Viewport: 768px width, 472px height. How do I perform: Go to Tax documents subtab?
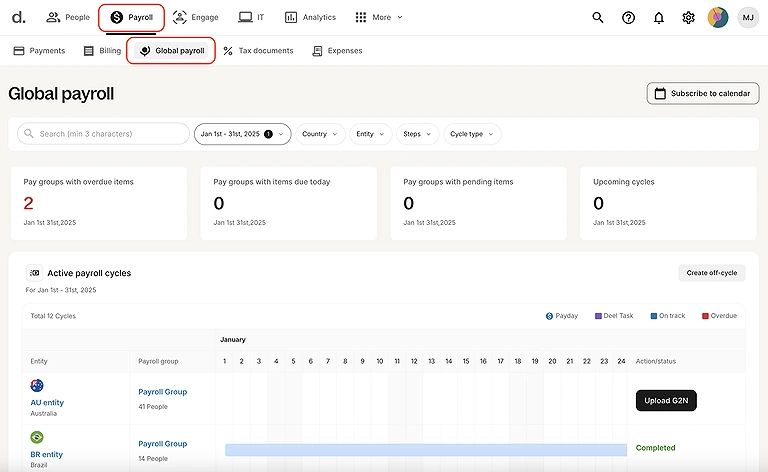pos(258,50)
